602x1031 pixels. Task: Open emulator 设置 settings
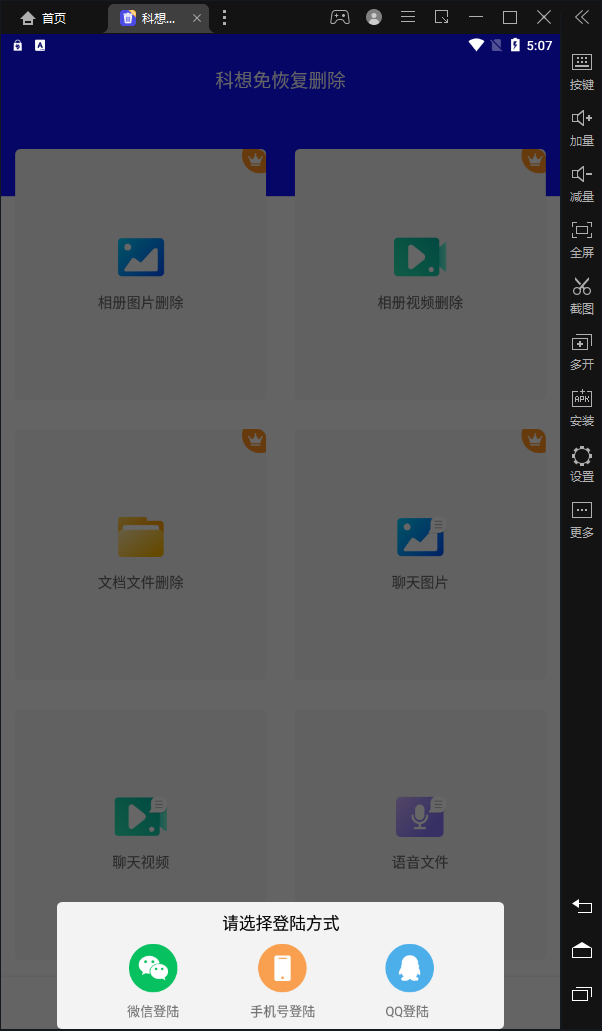pyautogui.click(x=582, y=464)
